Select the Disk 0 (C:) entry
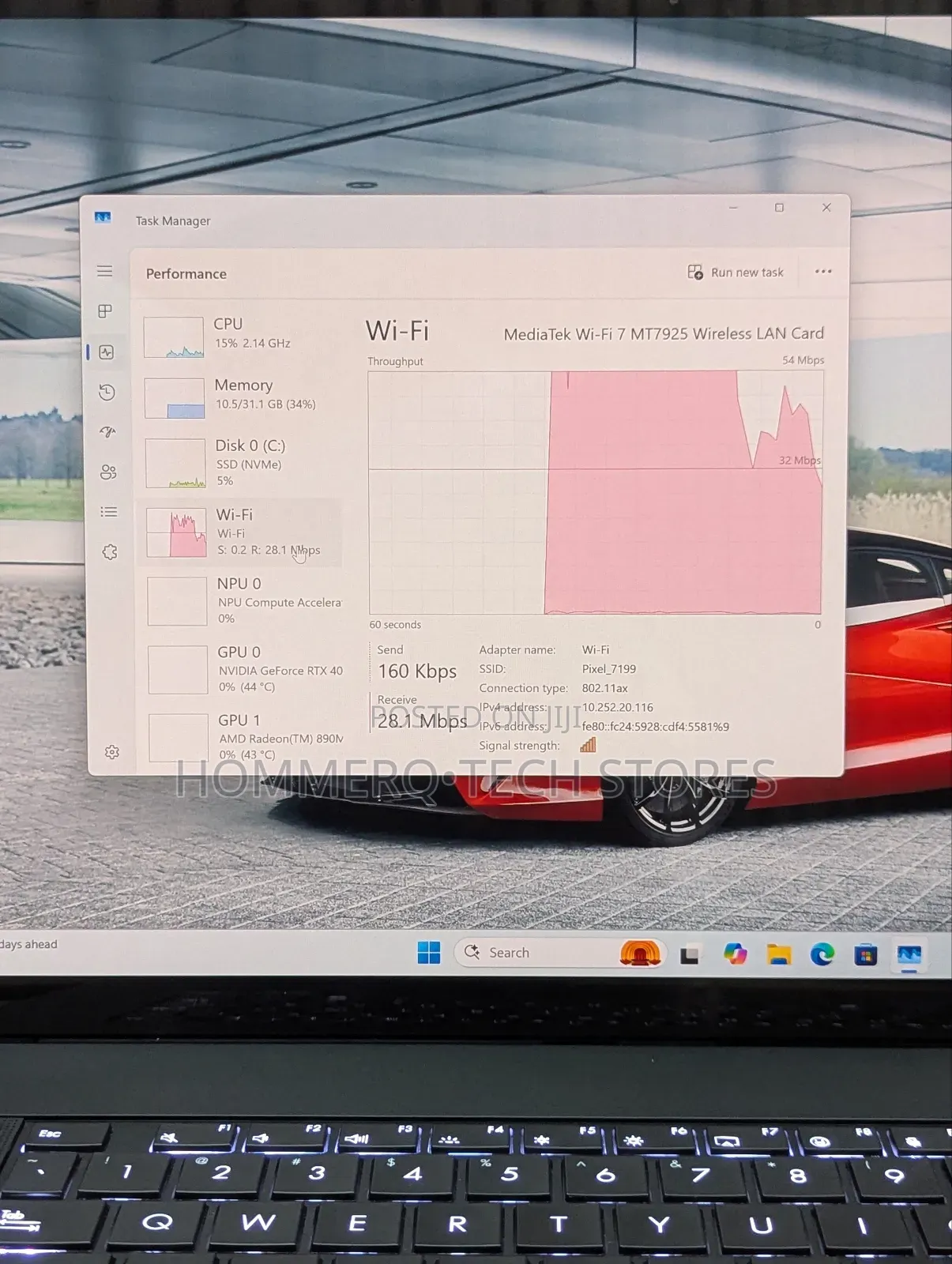 [242, 462]
